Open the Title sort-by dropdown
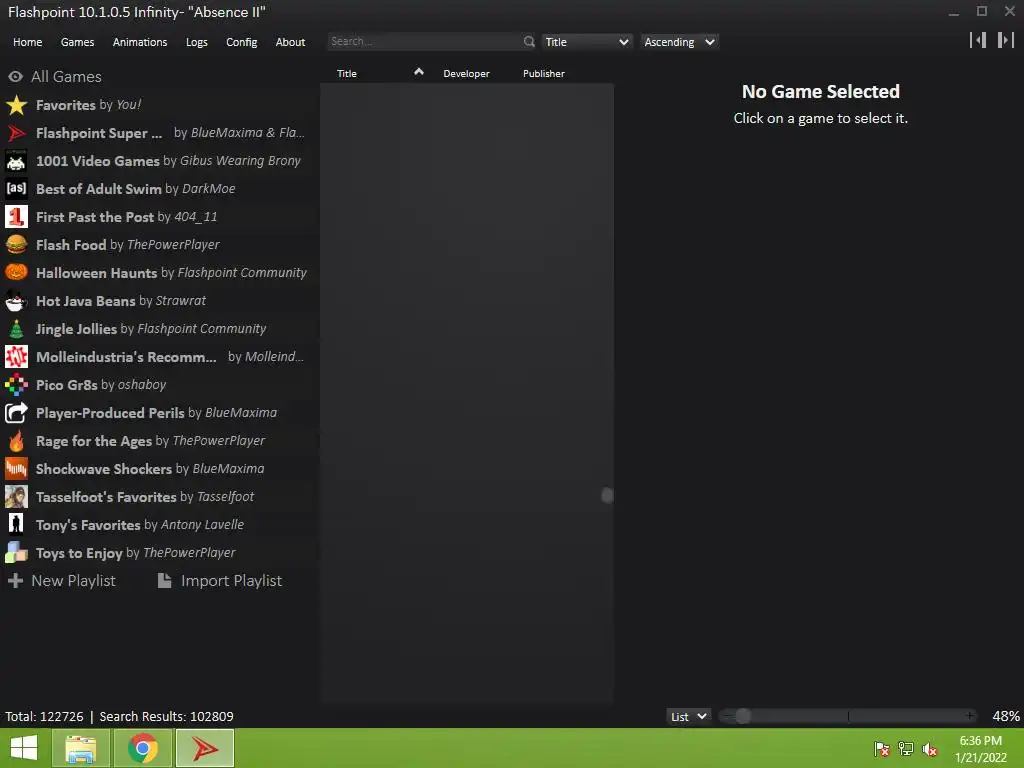The width and height of the screenshot is (1024, 768). point(586,42)
